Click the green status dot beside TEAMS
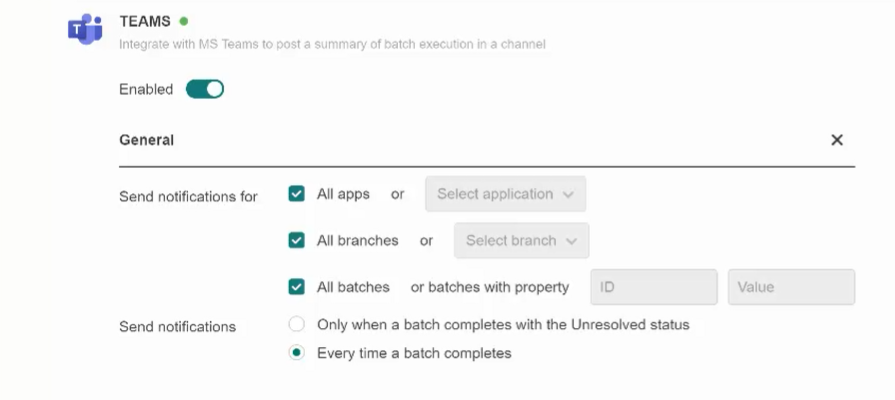The image size is (895, 400). (x=184, y=21)
